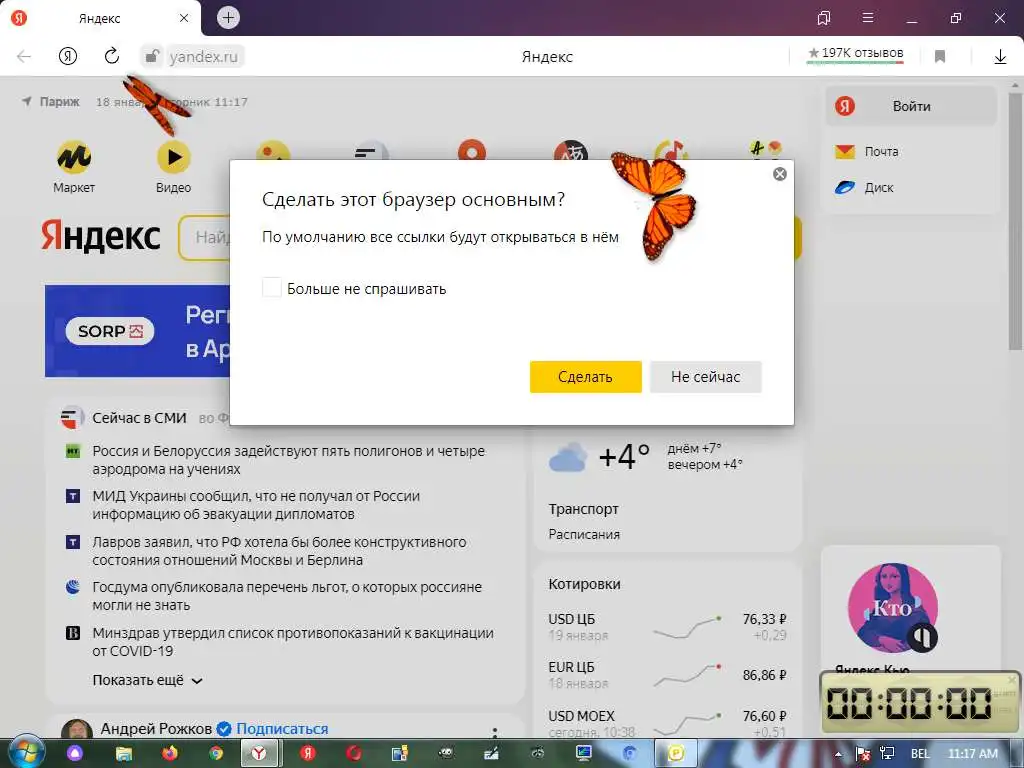Open the USD ЦБ exchange rate row

[667, 626]
